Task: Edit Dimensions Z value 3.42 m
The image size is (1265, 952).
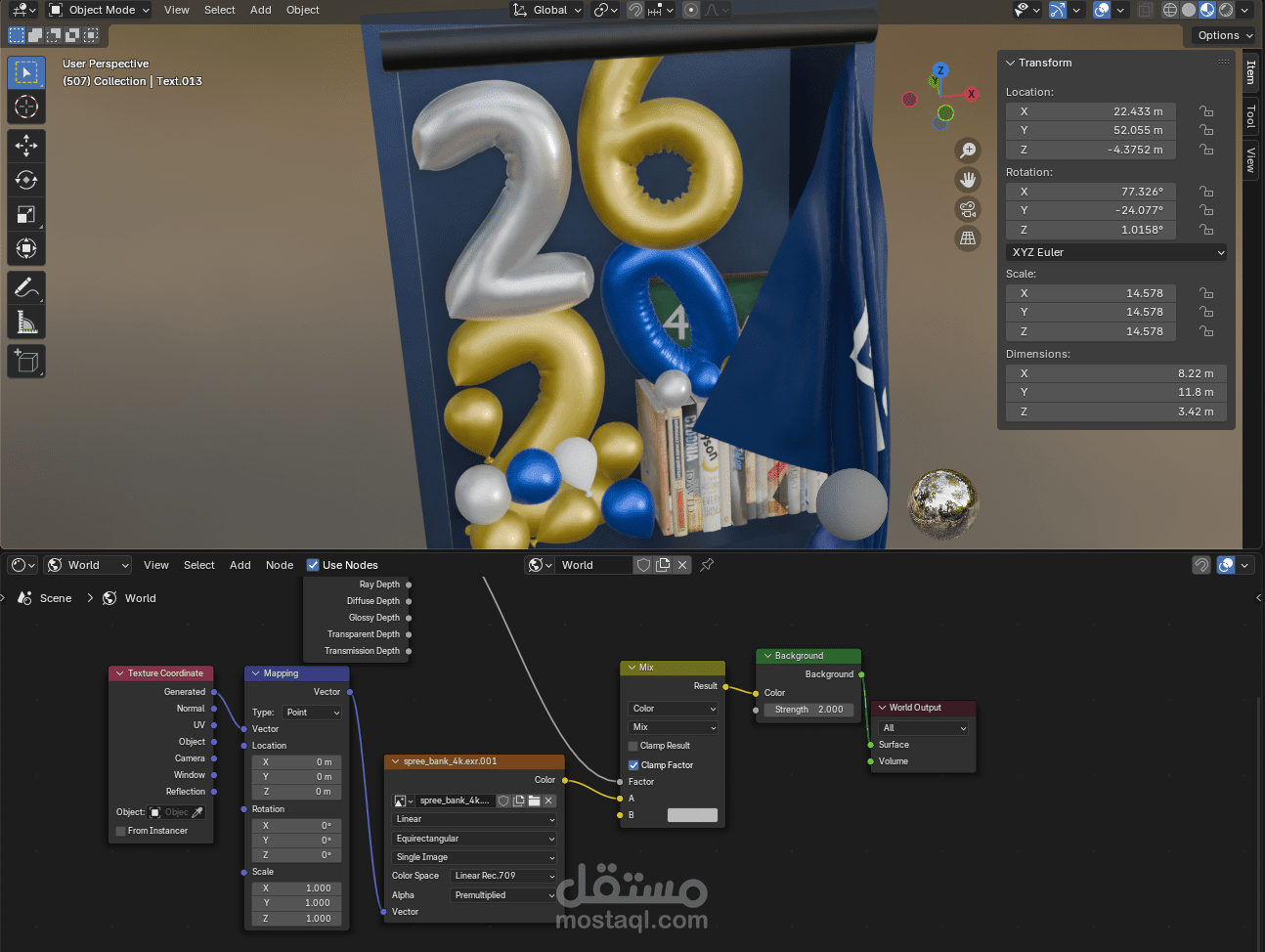Action: (x=1115, y=411)
